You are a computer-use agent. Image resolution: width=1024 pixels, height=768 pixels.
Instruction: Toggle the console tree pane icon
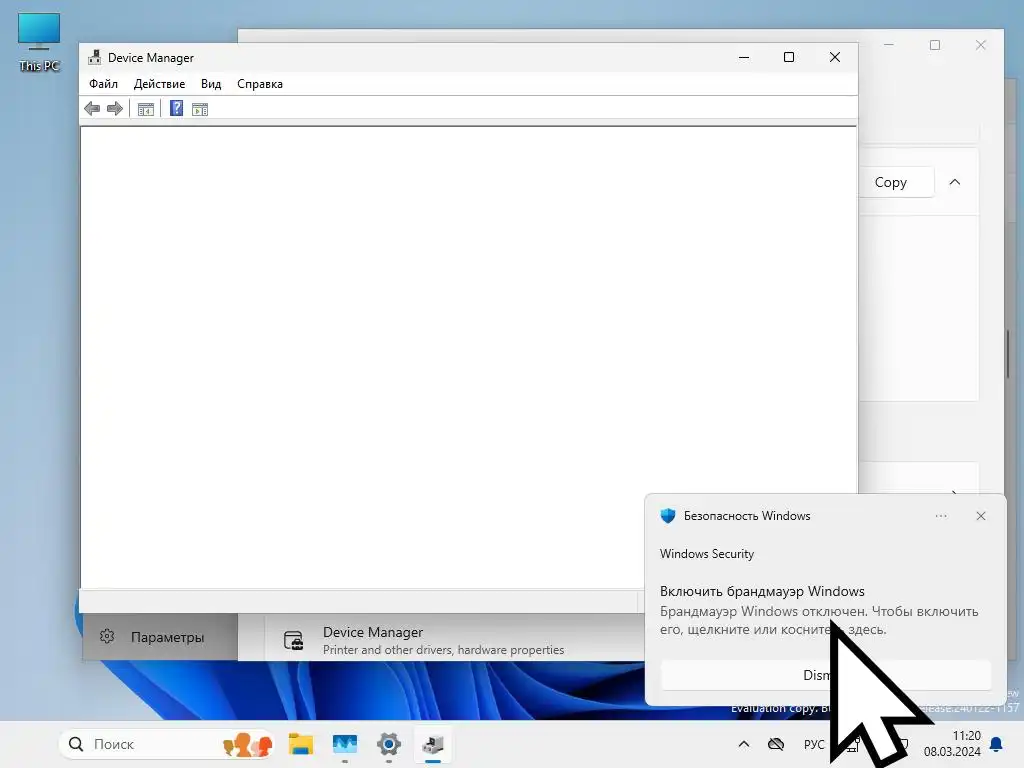point(146,109)
